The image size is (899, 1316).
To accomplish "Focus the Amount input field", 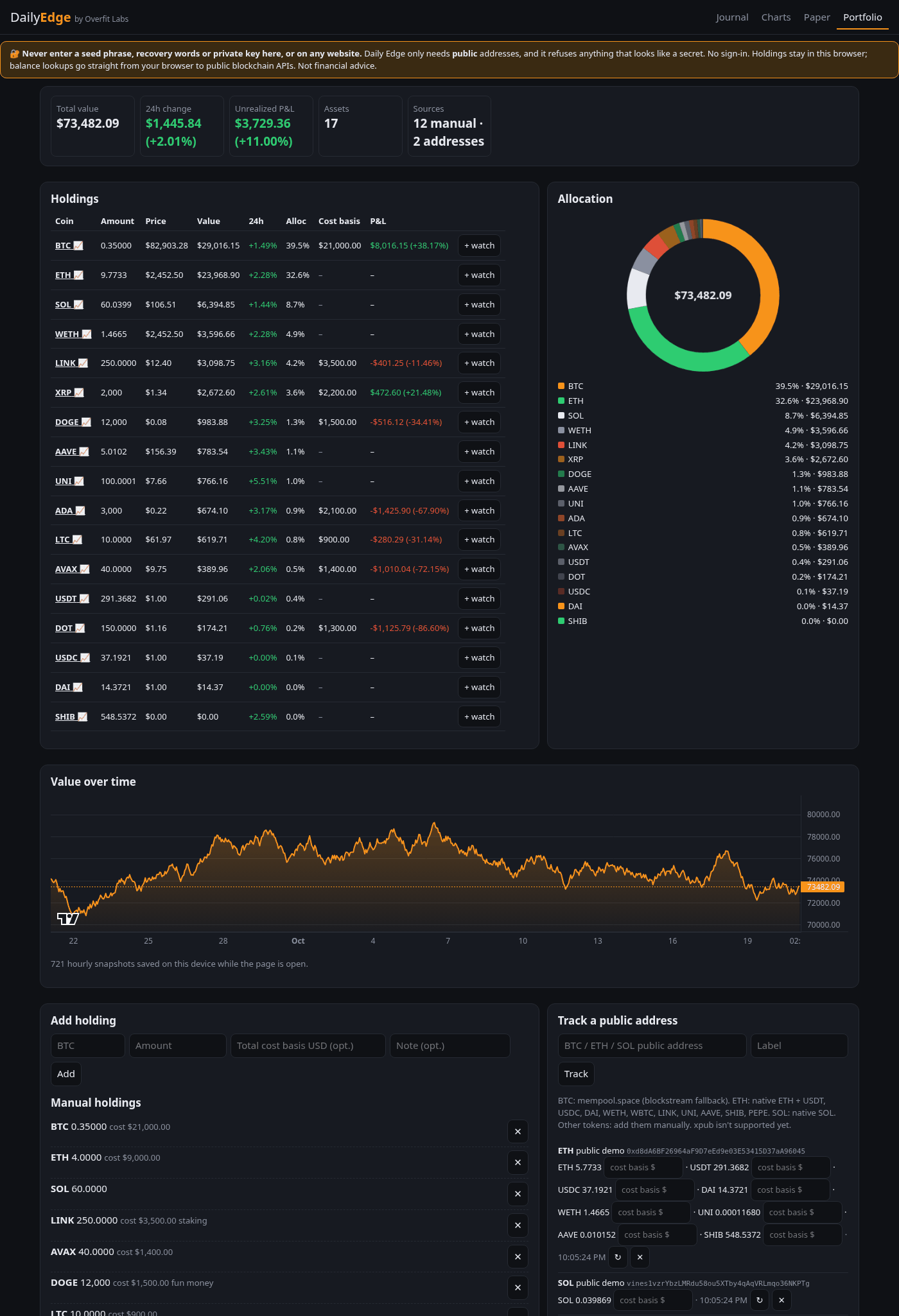I will tap(178, 1046).
